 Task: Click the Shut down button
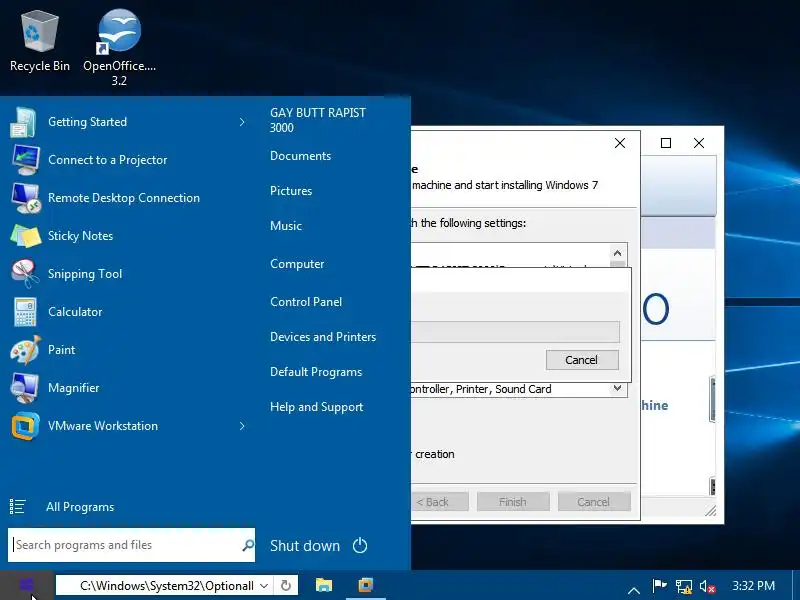point(305,545)
